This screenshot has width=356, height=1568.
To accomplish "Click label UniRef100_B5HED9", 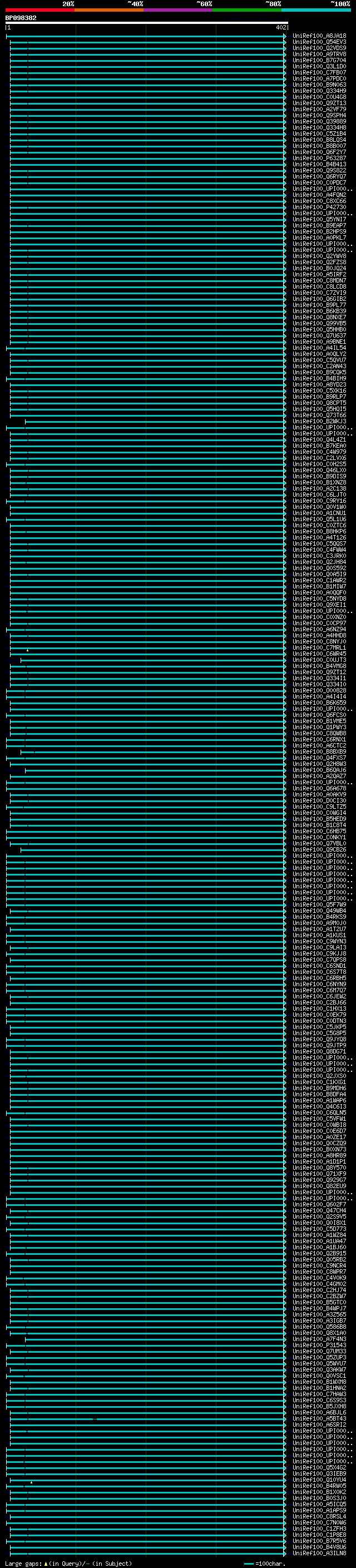I will coord(319,819).
